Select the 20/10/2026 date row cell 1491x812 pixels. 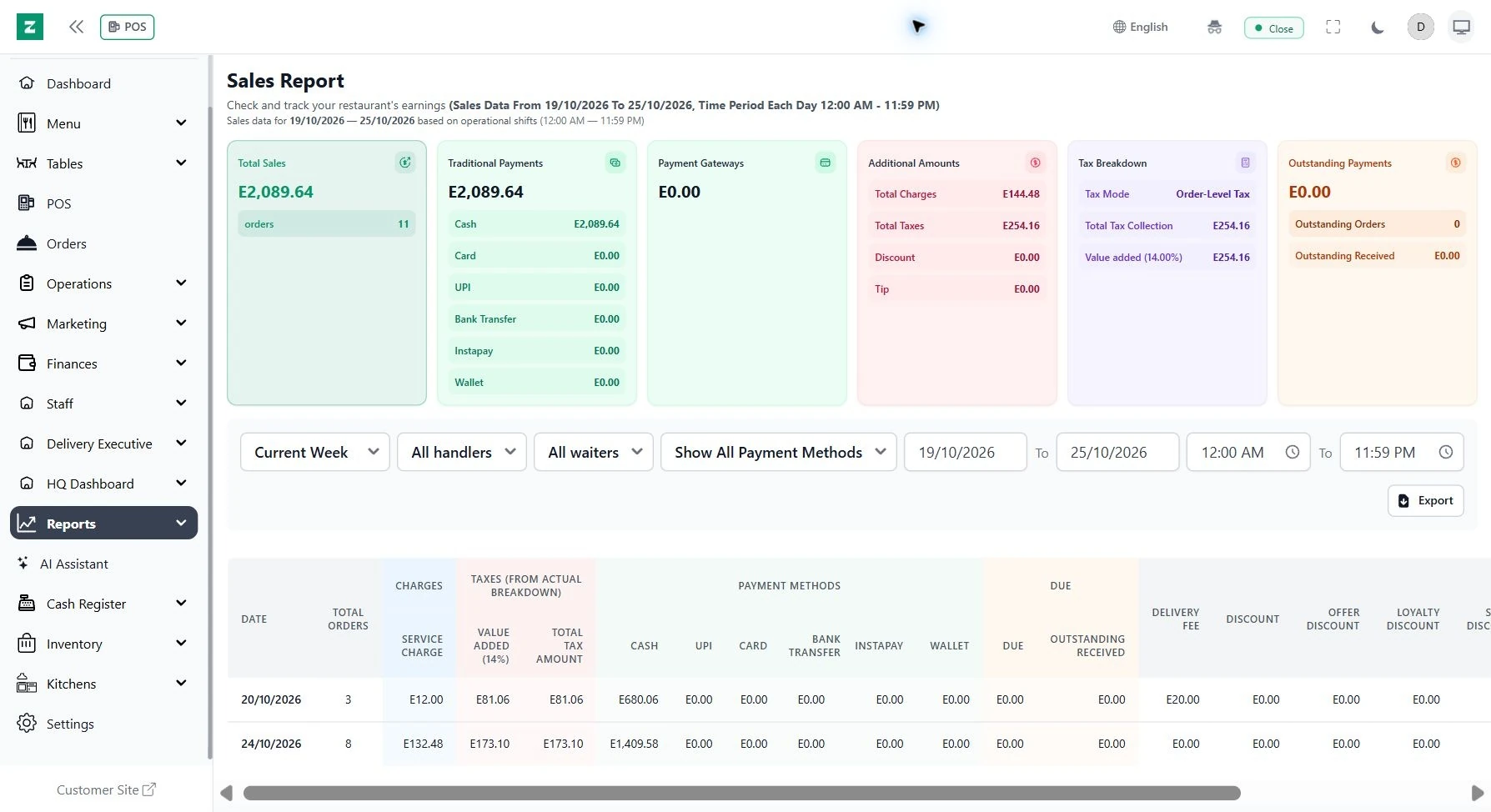pos(271,699)
